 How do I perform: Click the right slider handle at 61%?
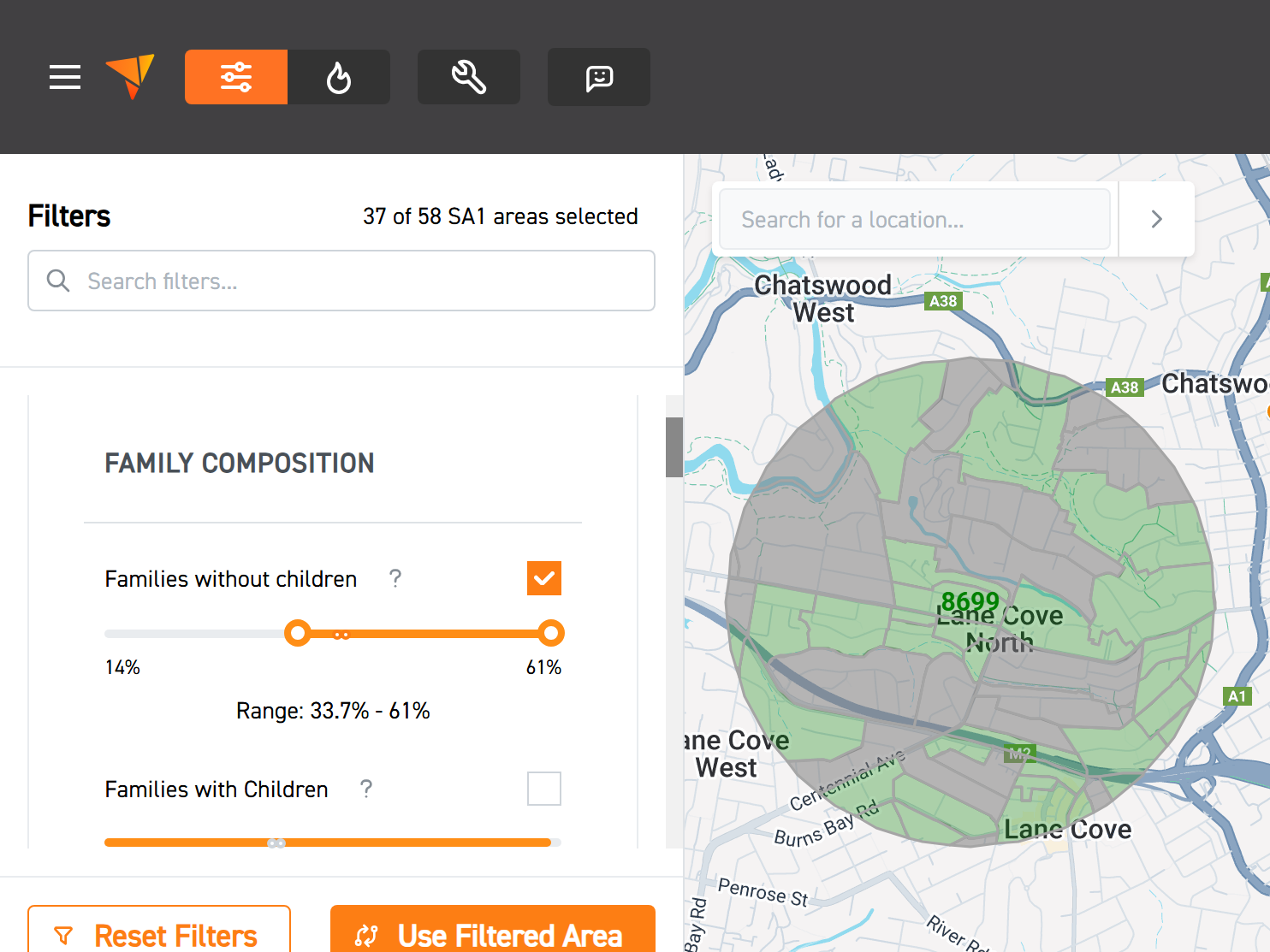click(x=551, y=633)
